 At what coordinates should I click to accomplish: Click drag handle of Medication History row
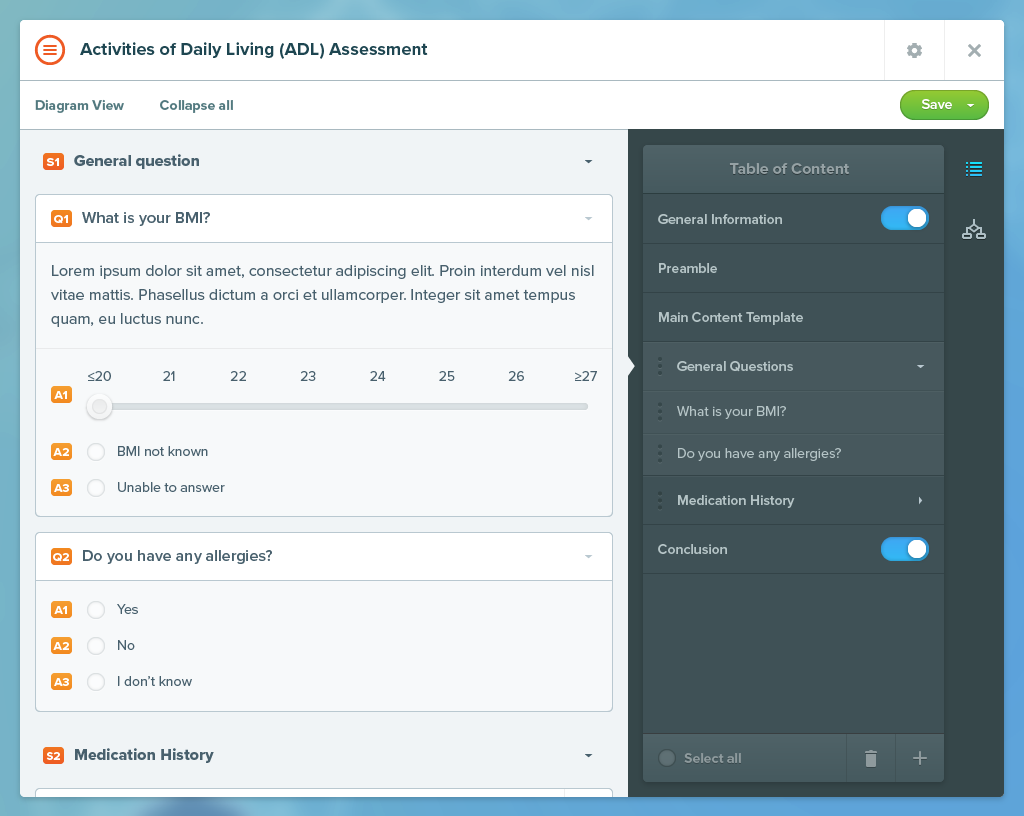[x=660, y=500]
